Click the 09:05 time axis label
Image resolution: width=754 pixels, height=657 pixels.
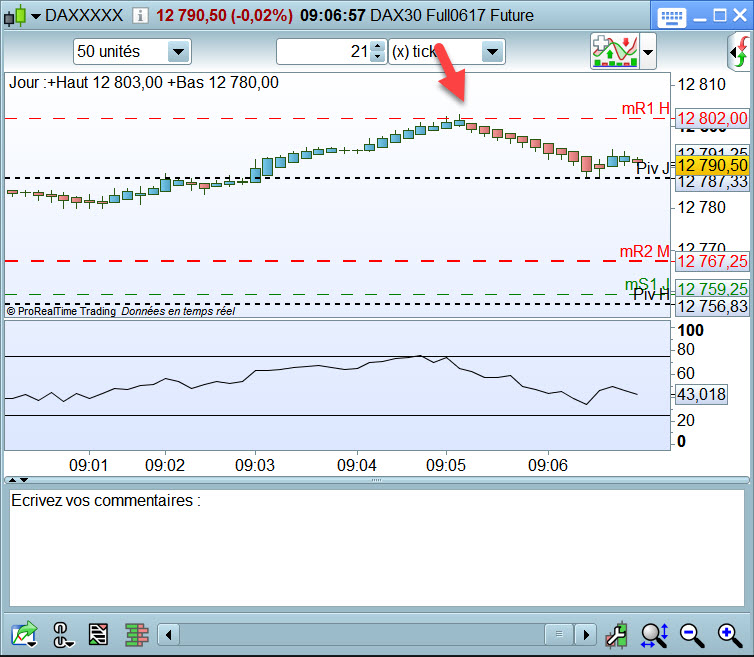(446, 466)
